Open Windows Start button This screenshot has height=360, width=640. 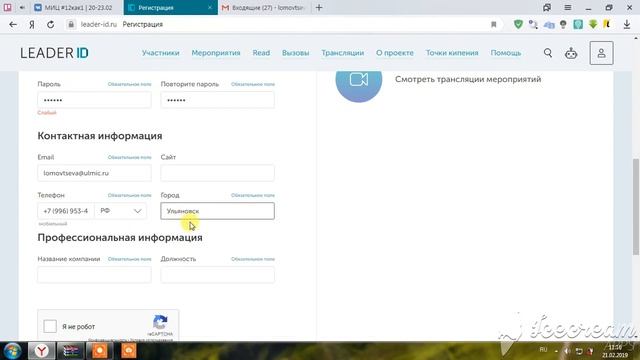pos(12,351)
